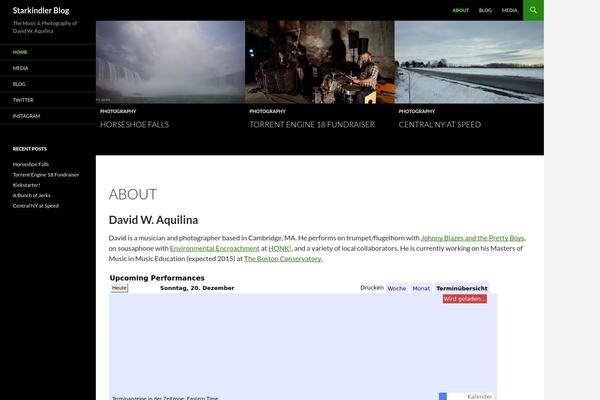Click the Starkindler Blog site title

[41, 11]
